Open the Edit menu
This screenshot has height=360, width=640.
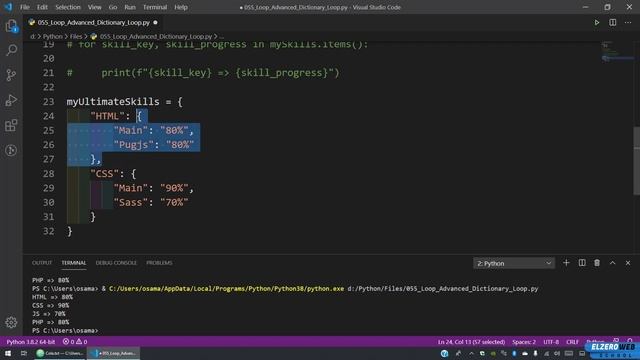coord(42,7)
